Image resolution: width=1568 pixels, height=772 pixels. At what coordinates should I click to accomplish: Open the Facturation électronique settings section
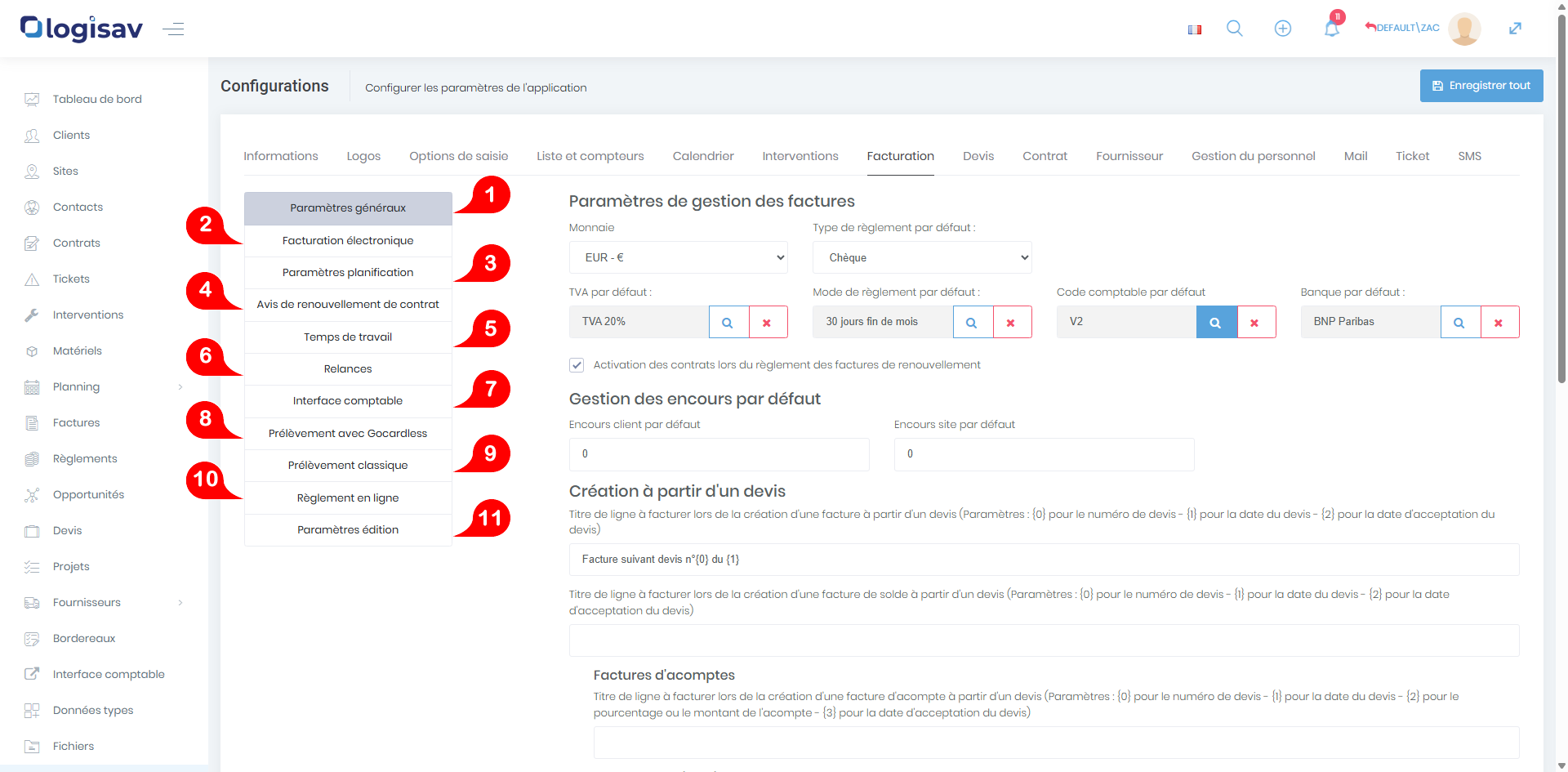(x=348, y=241)
